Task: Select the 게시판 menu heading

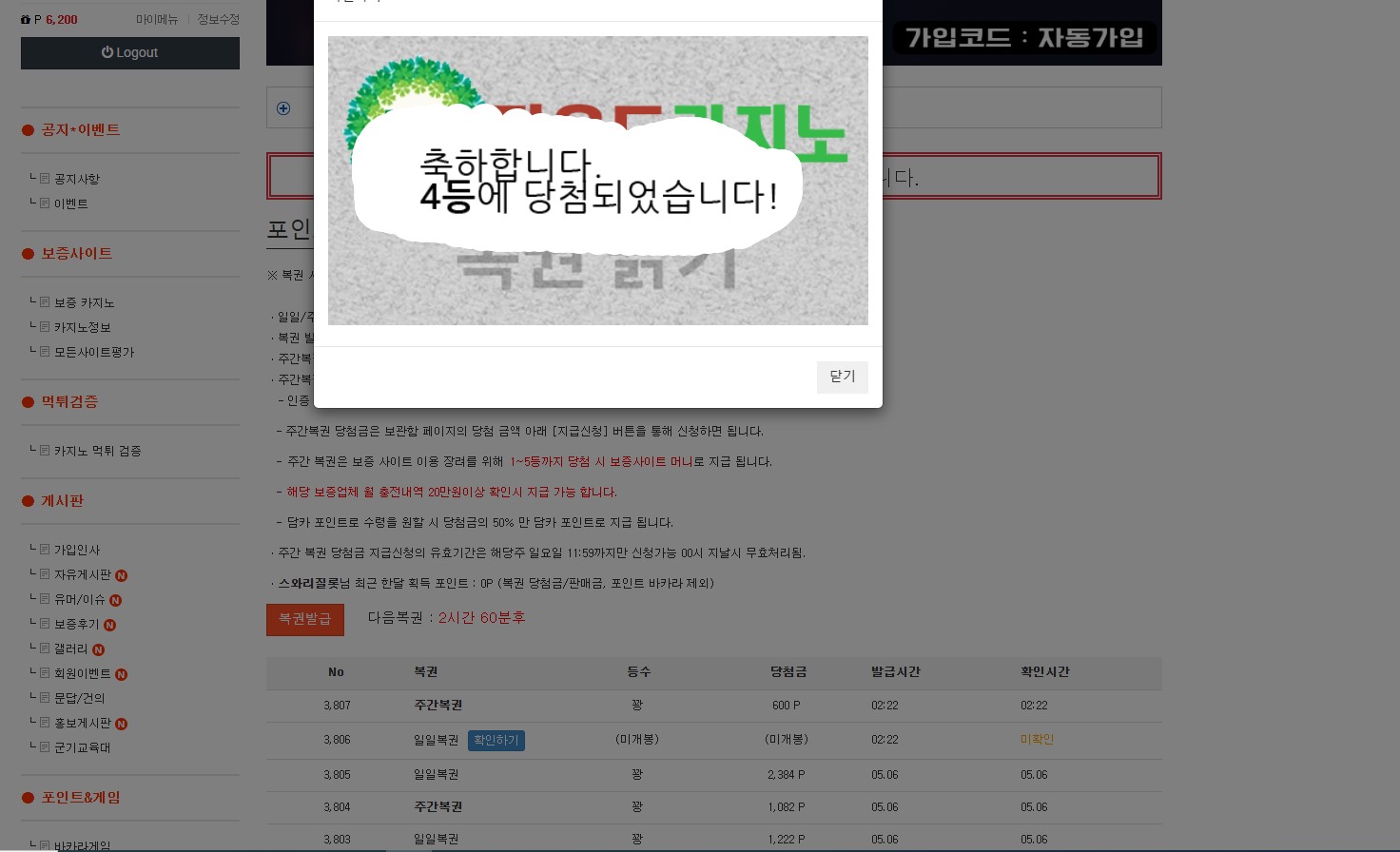Action: coord(63,501)
